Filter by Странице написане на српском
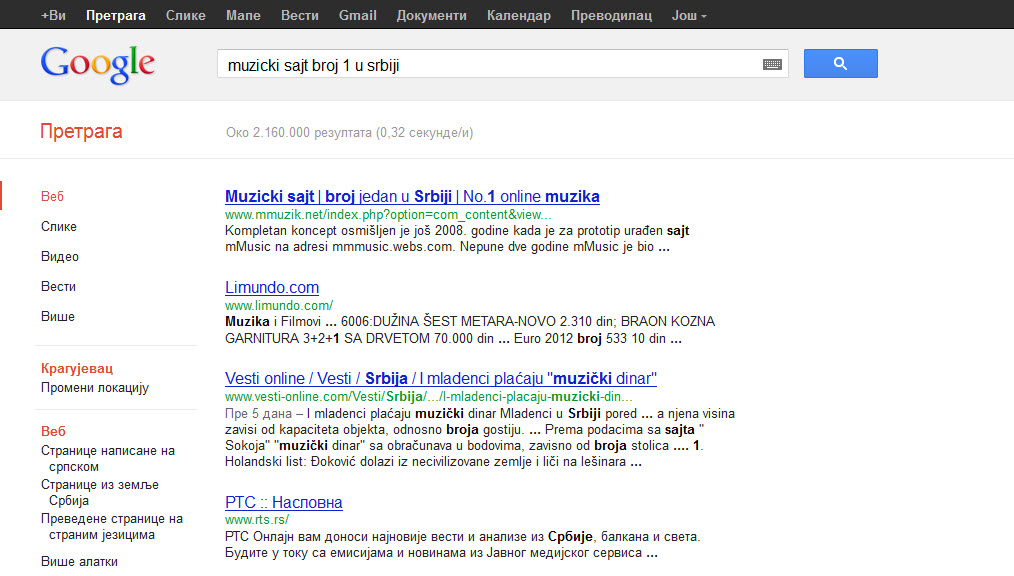 [x=107, y=458]
